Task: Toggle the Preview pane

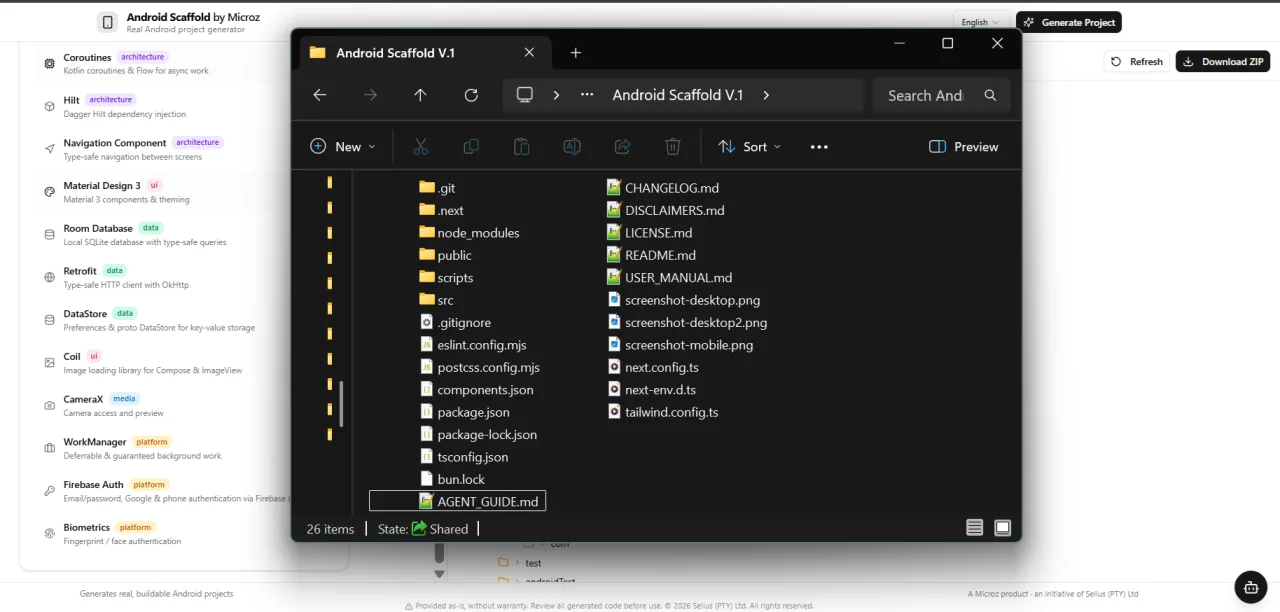Action: (x=964, y=147)
